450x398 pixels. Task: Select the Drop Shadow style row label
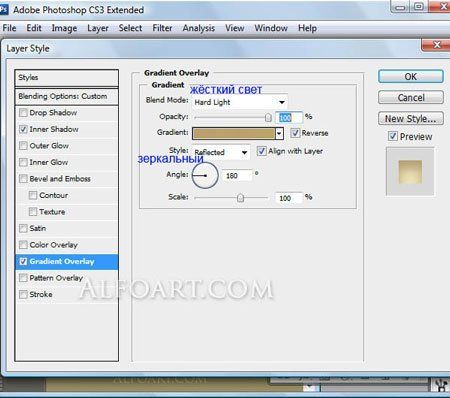[x=53, y=113]
